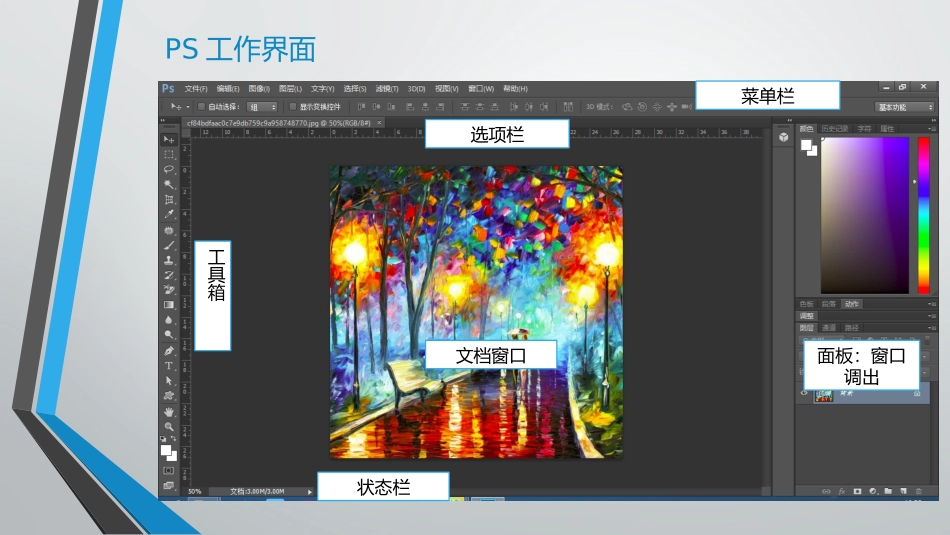Select the Healing Brush tool

tap(169, 231)
